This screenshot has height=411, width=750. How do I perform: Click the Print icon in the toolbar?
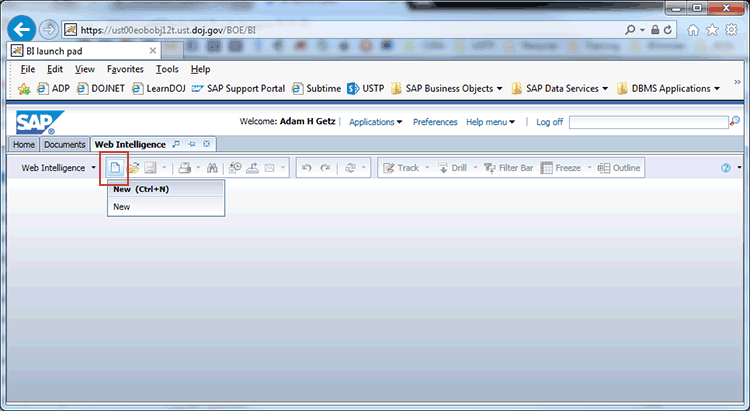185,168
